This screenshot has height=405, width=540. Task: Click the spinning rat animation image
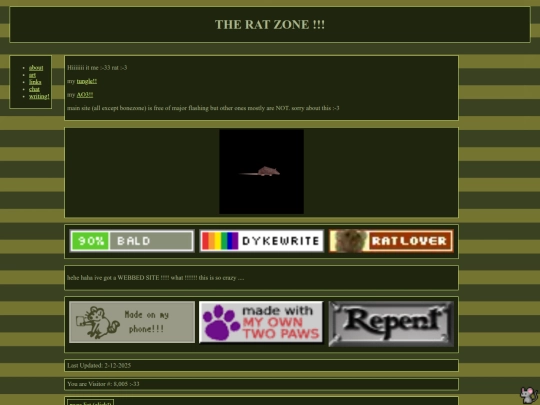tap(261, 172)
